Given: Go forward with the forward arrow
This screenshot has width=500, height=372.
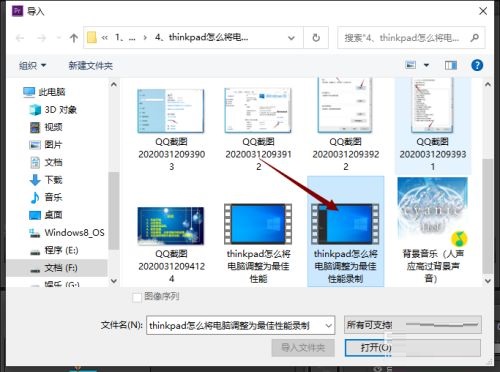Looking at the screenshot, I should pos(41,38).
